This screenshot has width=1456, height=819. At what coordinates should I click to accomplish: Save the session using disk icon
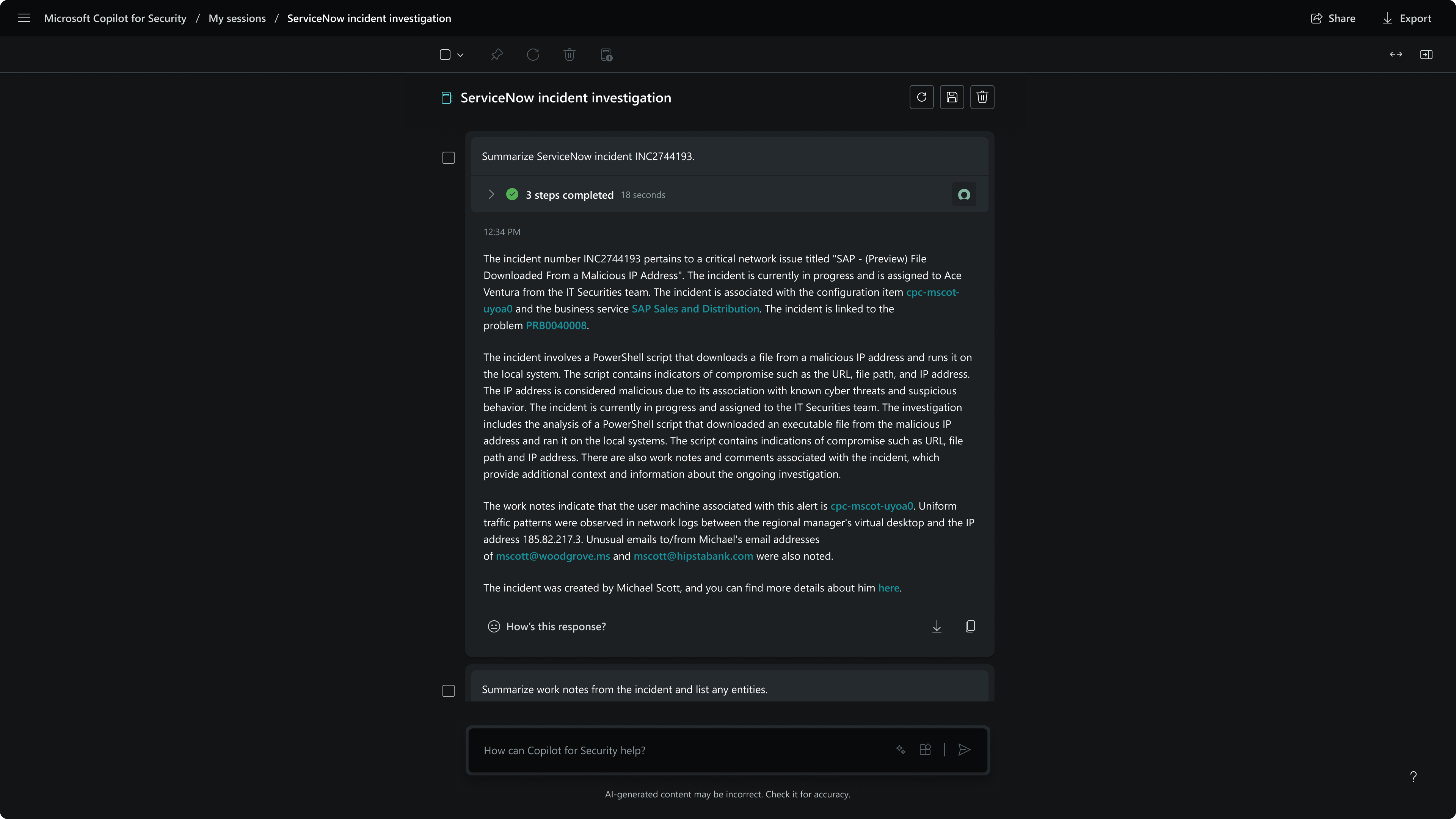(952, 97)
